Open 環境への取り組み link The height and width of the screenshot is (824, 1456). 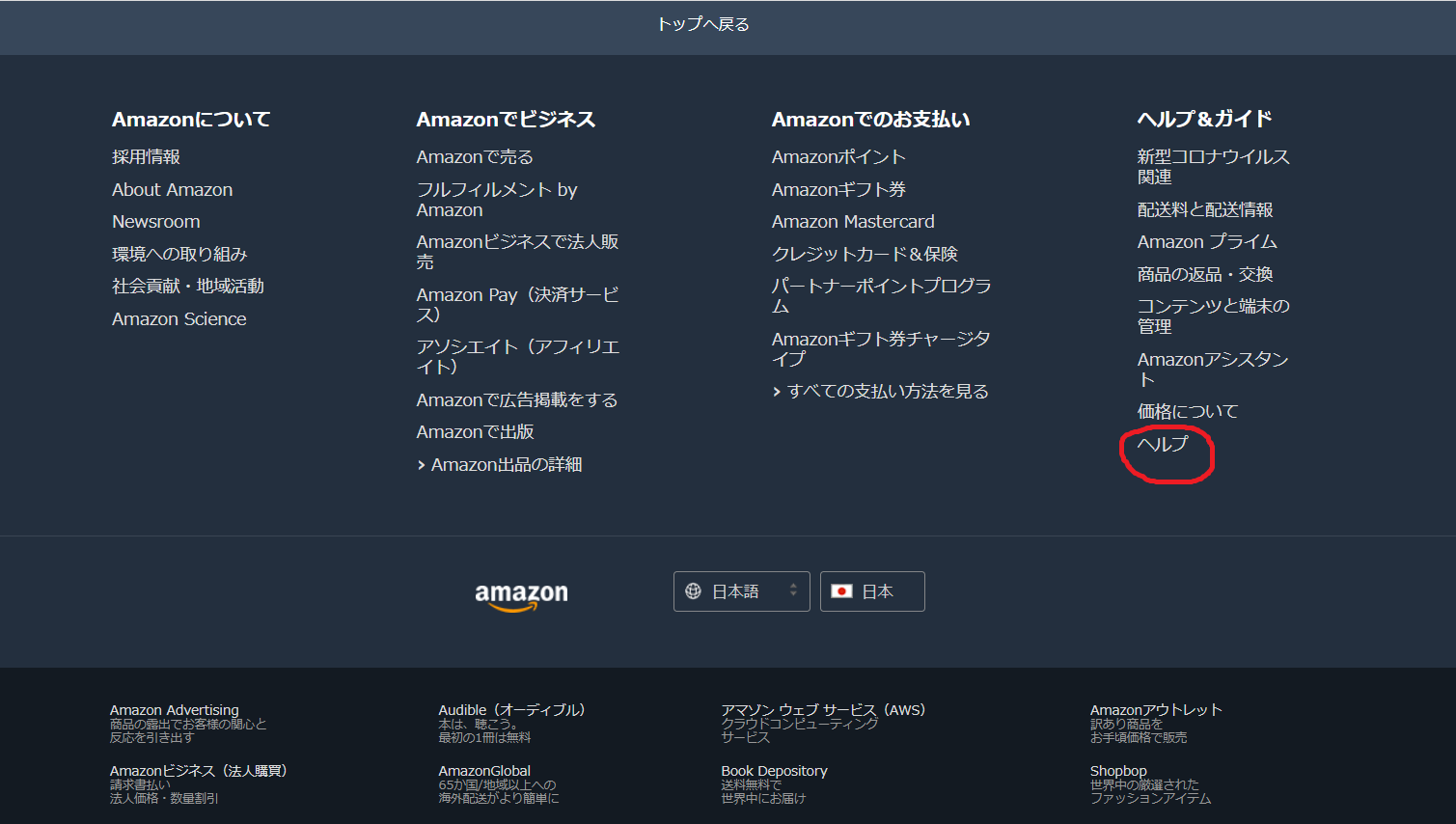[x=179, y=255]
